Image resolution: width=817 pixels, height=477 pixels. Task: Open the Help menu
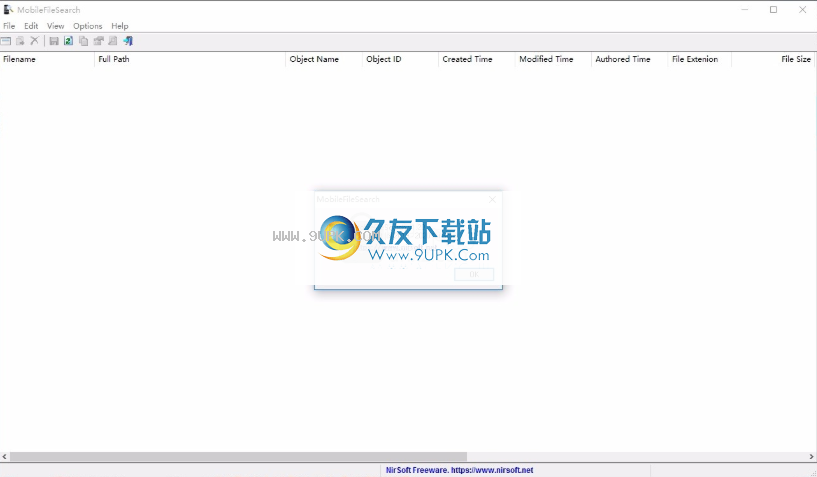click(x=119, y=26)
